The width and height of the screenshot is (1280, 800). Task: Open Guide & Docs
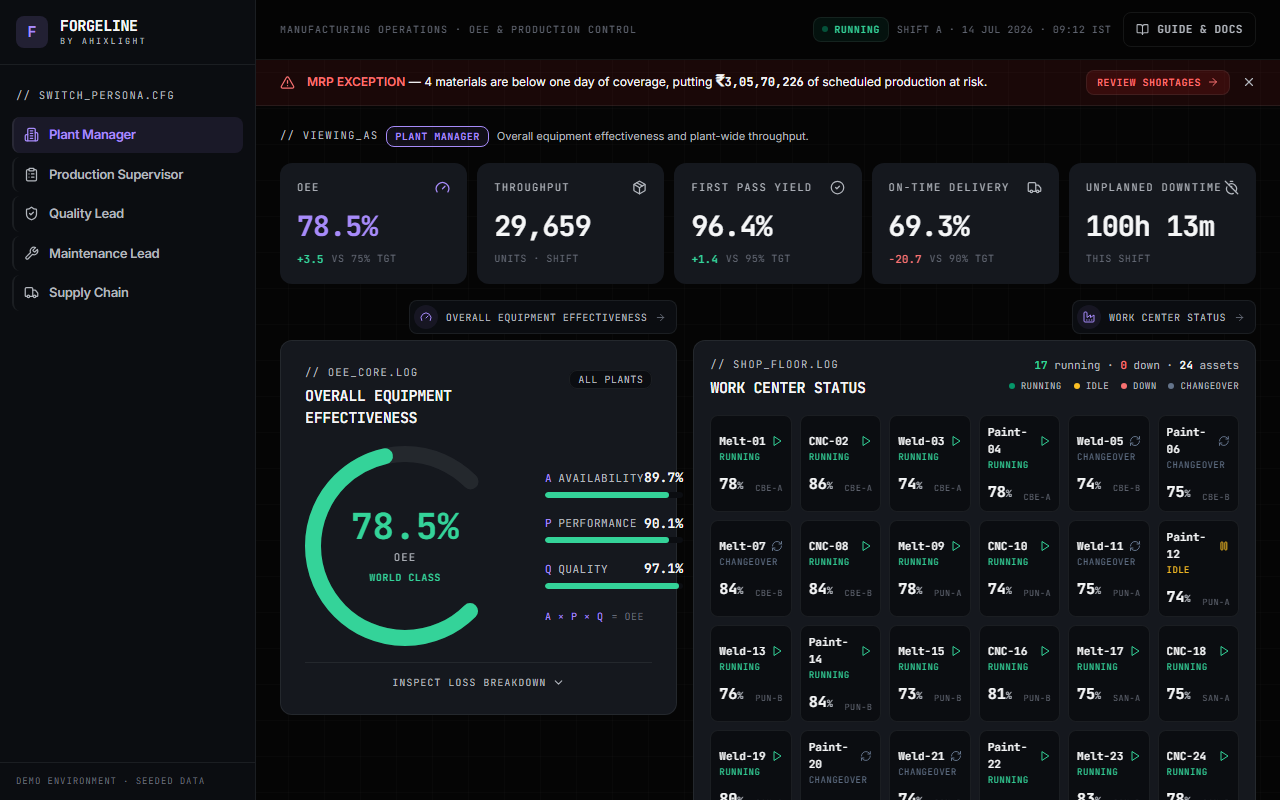(1189, 30)
